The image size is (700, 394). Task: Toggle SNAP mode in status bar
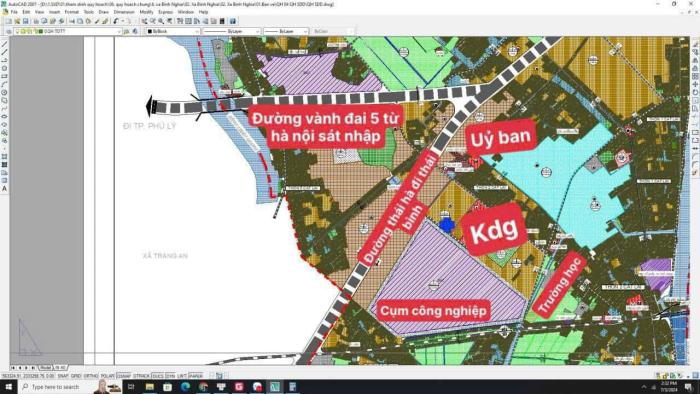[x=63, y=376]
